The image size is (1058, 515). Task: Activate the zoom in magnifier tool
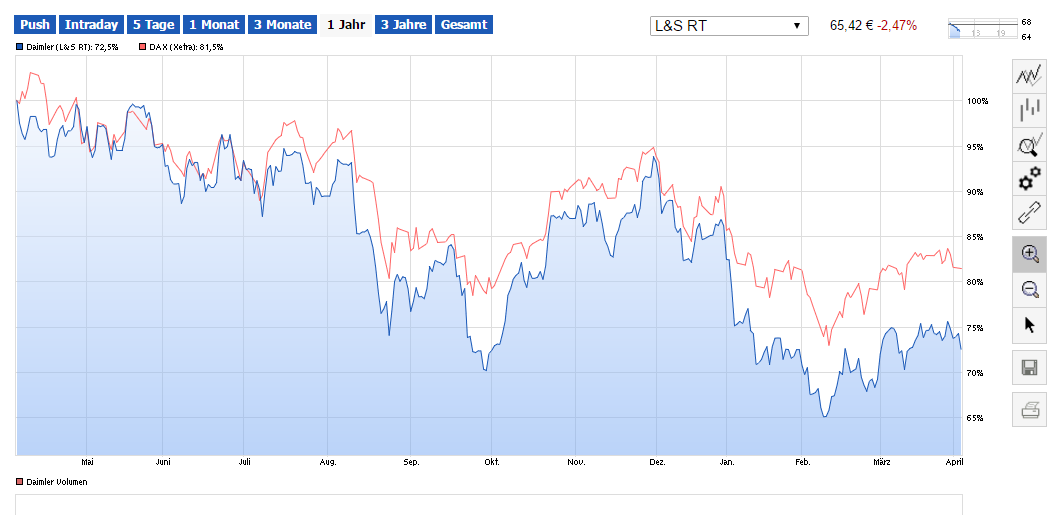(1029, 254)
